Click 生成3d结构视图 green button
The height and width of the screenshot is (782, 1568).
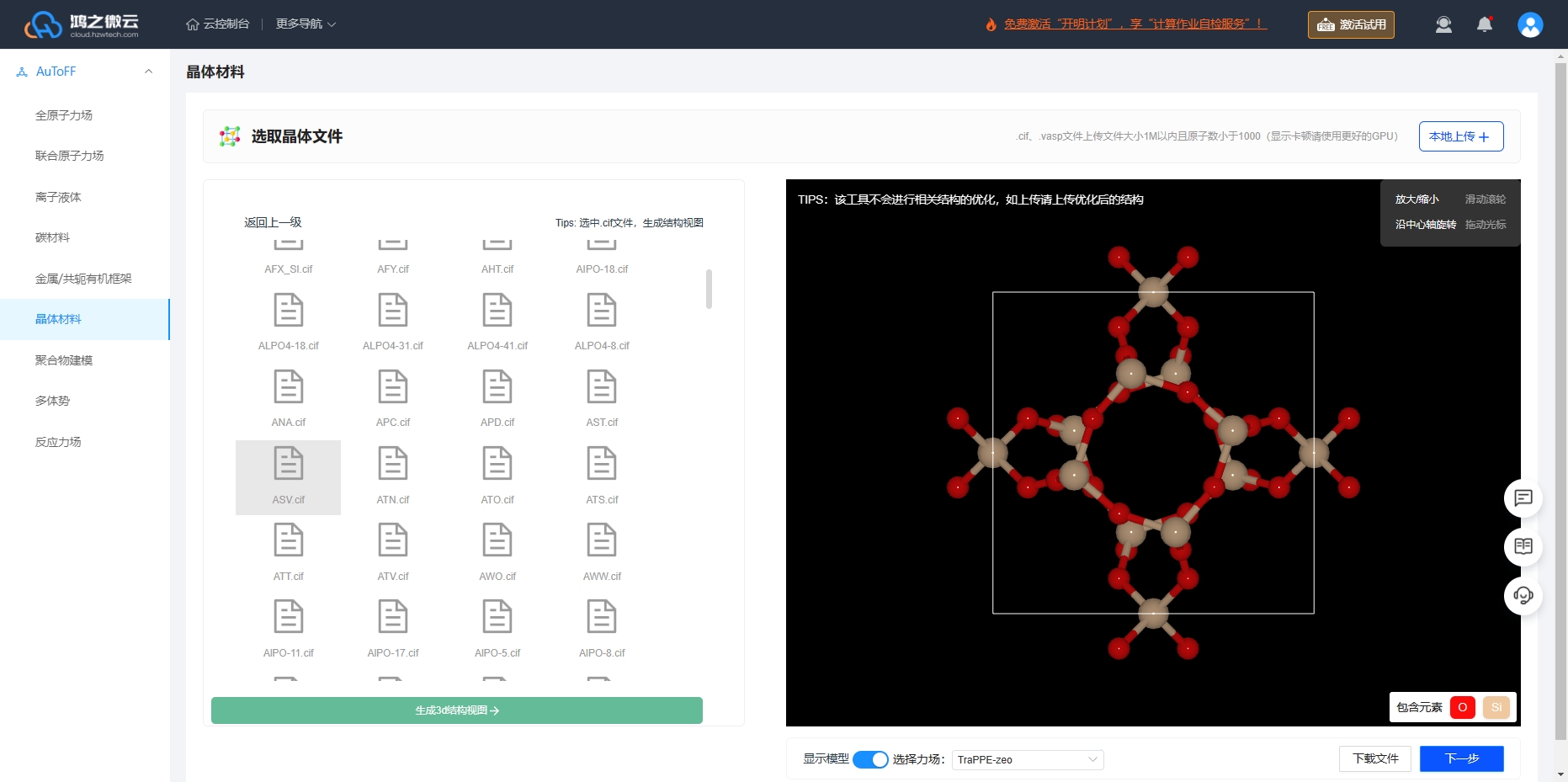point(457,710)
